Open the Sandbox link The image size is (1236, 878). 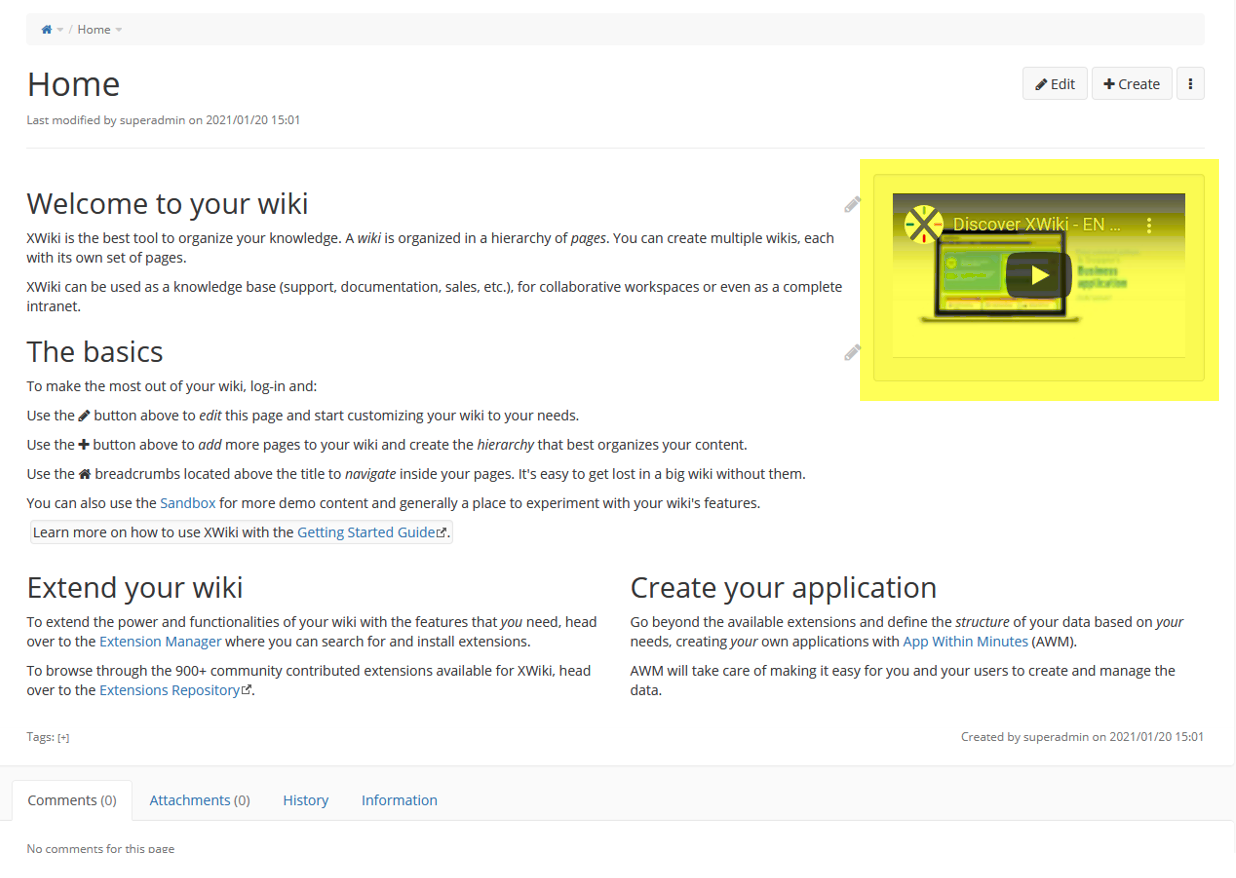point(188,503)
